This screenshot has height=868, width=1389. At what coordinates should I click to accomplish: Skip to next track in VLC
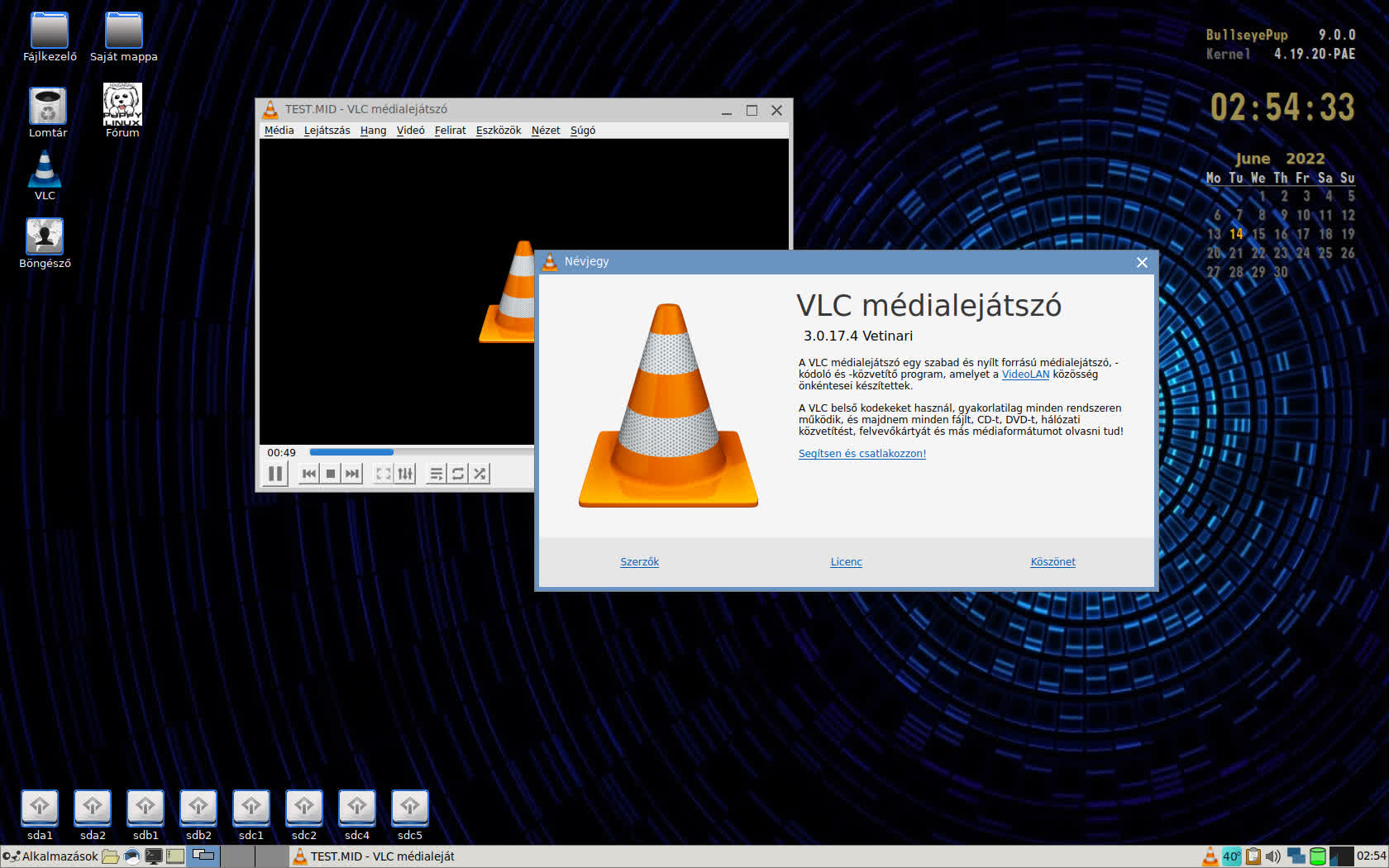coord(352,474)
